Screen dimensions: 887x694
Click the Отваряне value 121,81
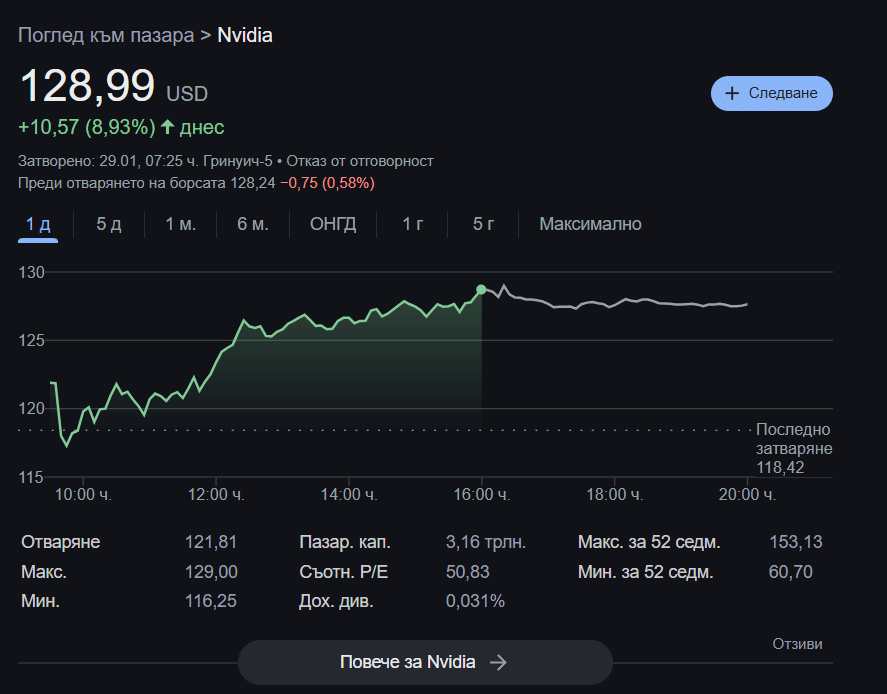[210, 542]
